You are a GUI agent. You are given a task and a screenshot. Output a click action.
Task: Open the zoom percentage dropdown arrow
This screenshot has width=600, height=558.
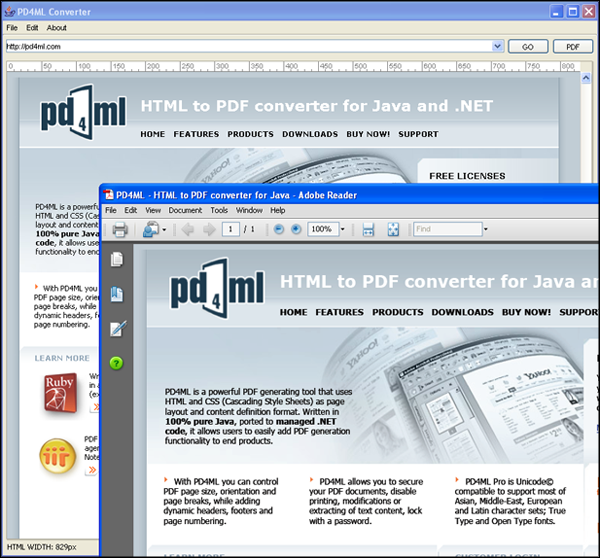tap(342, 230)
